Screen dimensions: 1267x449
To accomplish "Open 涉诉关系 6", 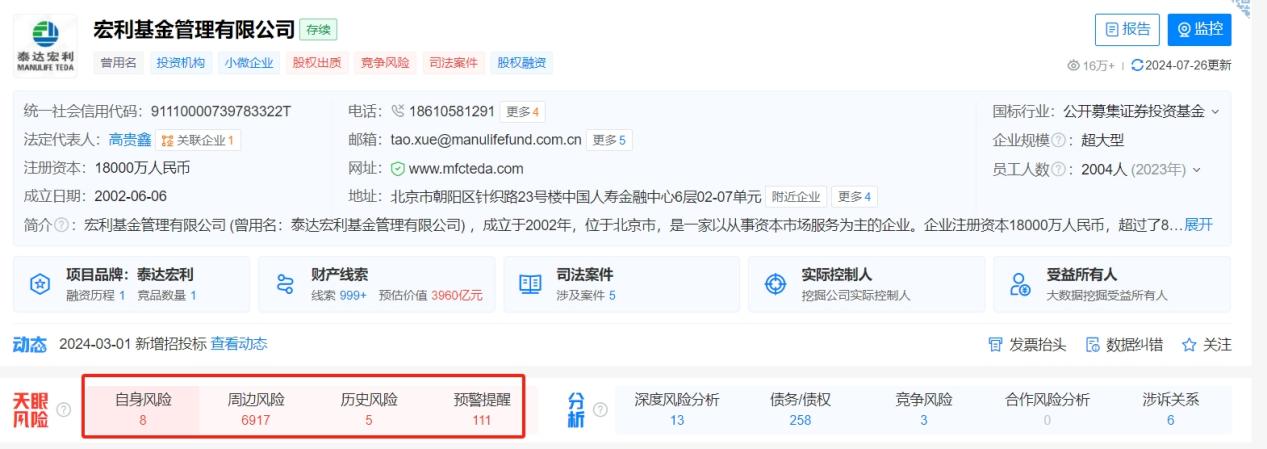I will [1170, 409].
